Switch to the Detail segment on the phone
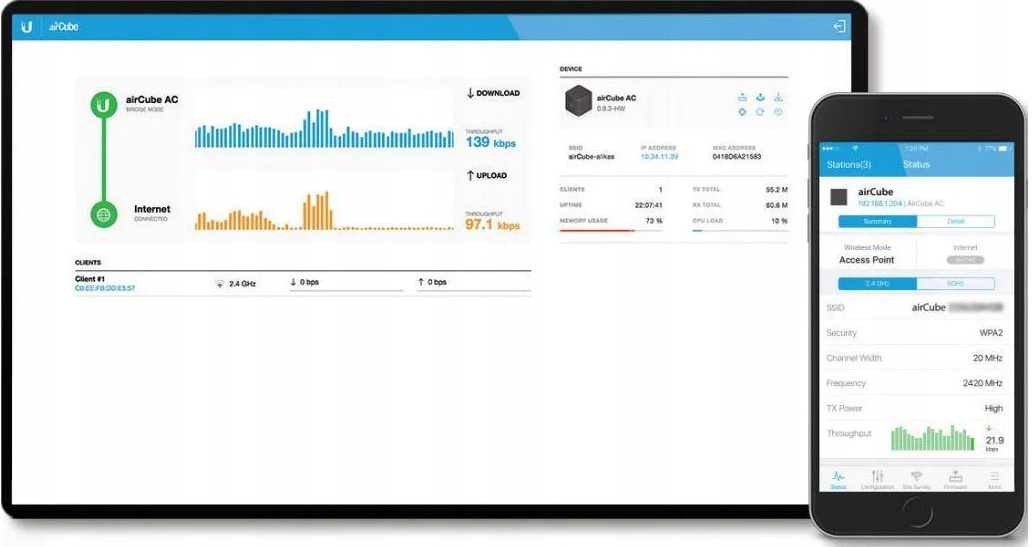This screenshot has width=1032, height=547. (x=956, y=221)
